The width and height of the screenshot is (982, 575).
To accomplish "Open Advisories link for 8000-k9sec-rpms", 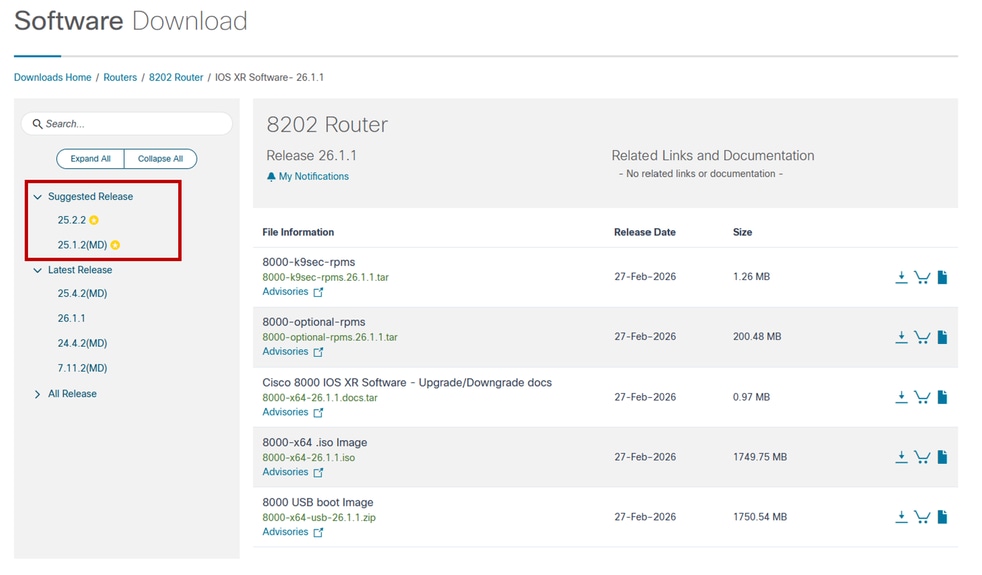I will pos(285,292).
